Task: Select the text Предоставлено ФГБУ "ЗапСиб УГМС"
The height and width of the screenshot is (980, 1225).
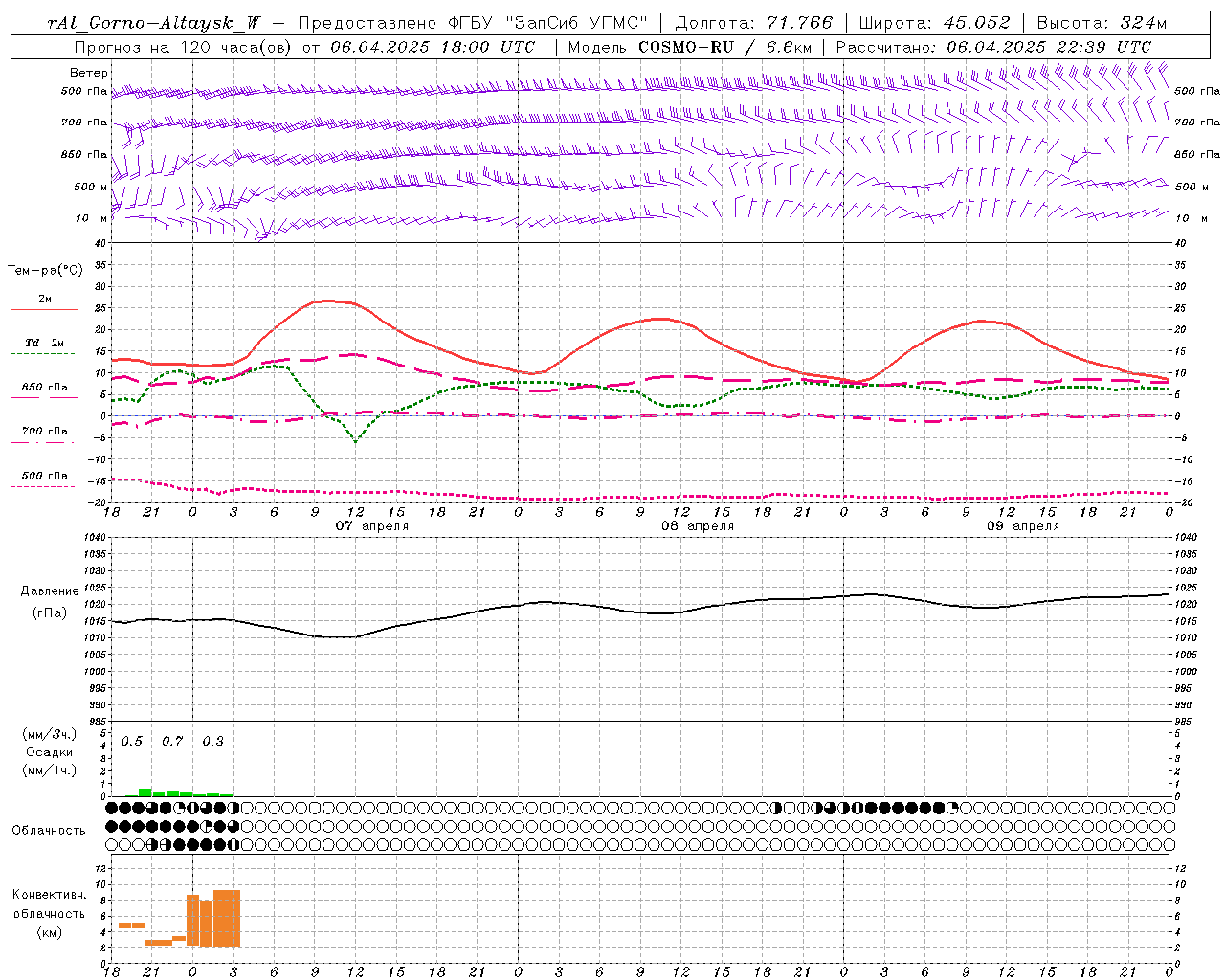Action: click(x=473, y=23)
